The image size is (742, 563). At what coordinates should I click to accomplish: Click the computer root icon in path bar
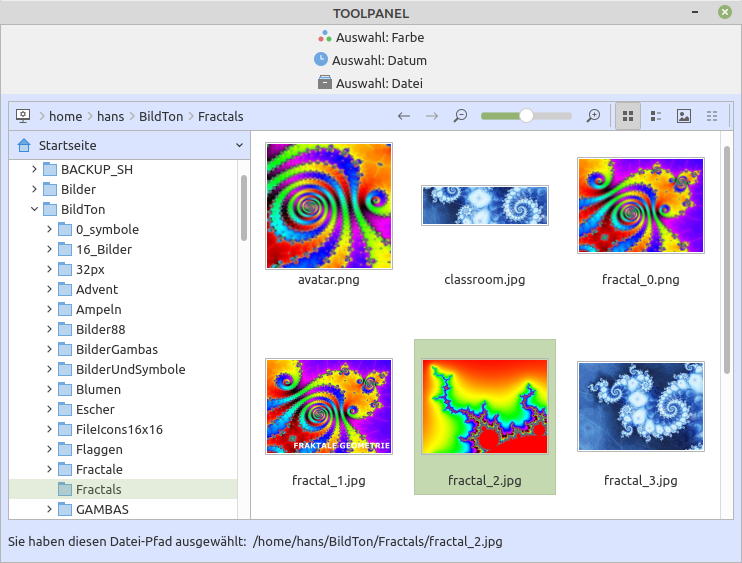click(x=23, y=116)
